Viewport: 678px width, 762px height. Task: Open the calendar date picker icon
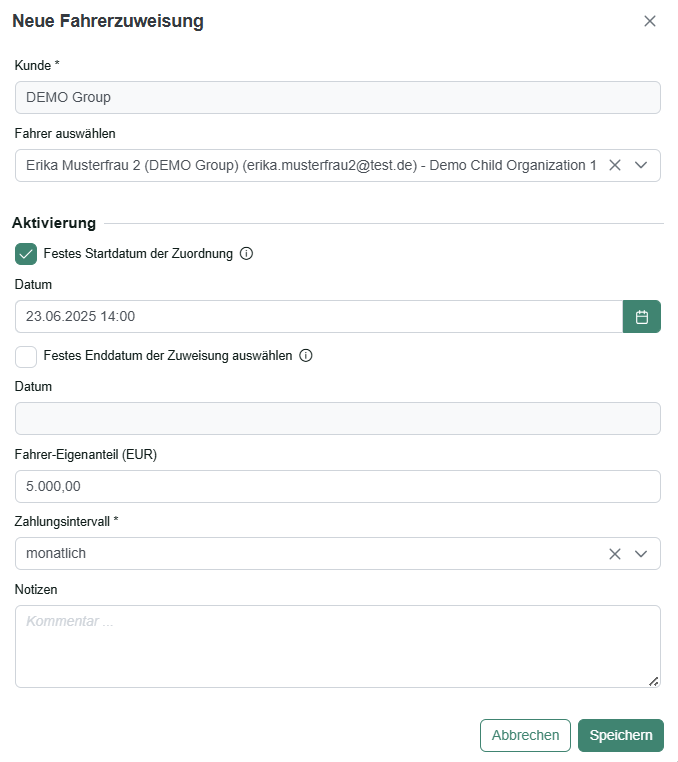pos(641,317)
